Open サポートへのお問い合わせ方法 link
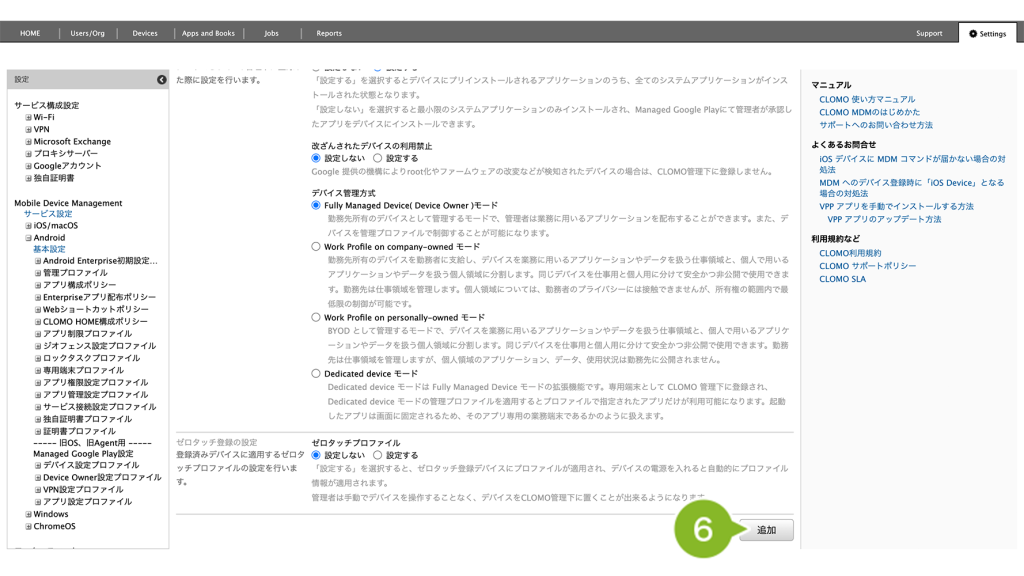 coord(876,125)
